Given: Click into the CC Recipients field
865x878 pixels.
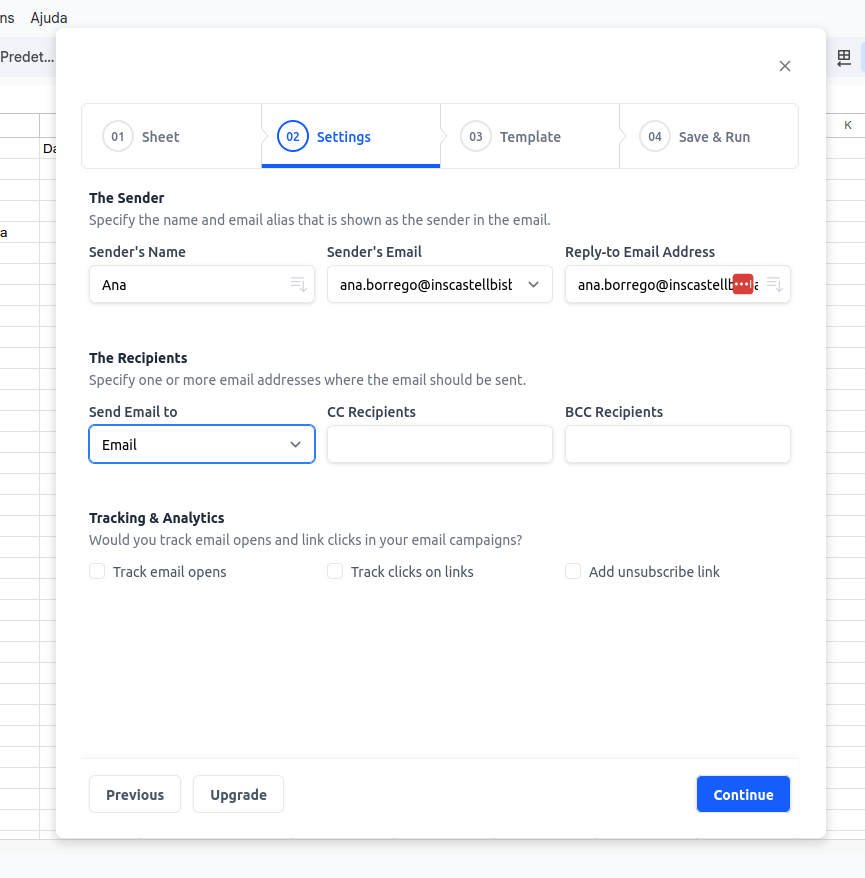Looking at the screenshot, I should point(440,444).
